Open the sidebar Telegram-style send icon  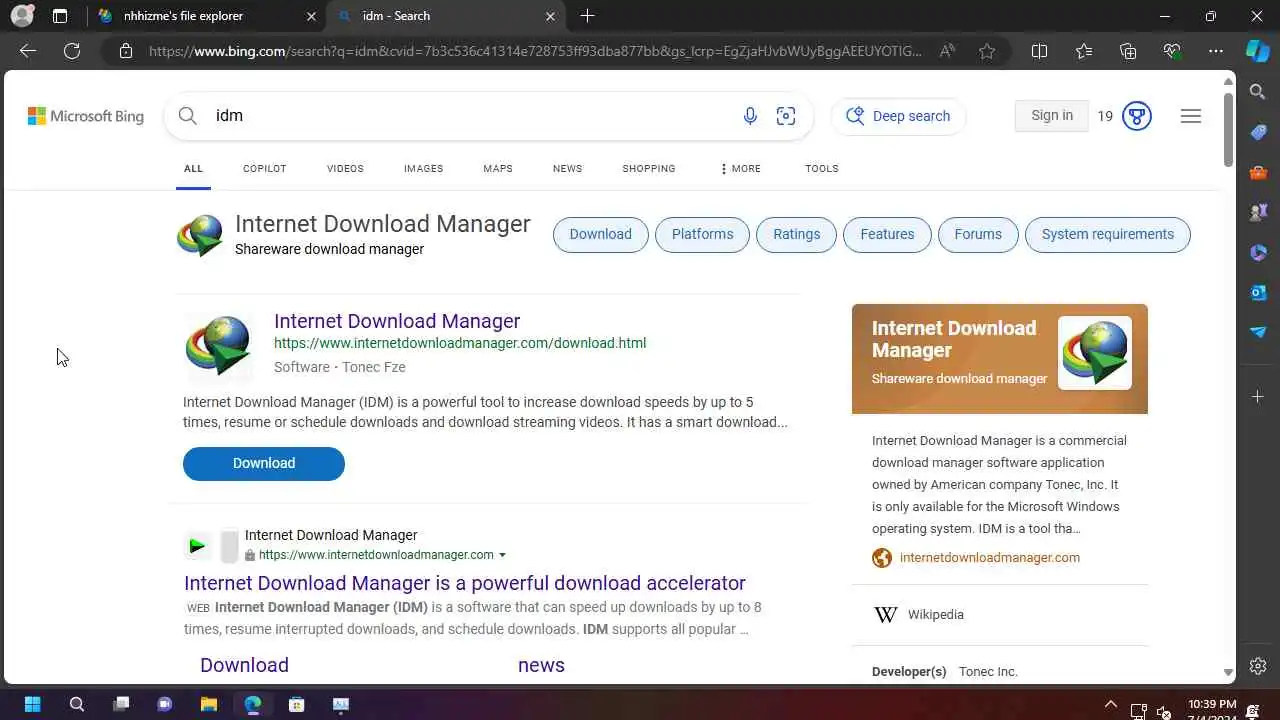(x=1258, y=332)
